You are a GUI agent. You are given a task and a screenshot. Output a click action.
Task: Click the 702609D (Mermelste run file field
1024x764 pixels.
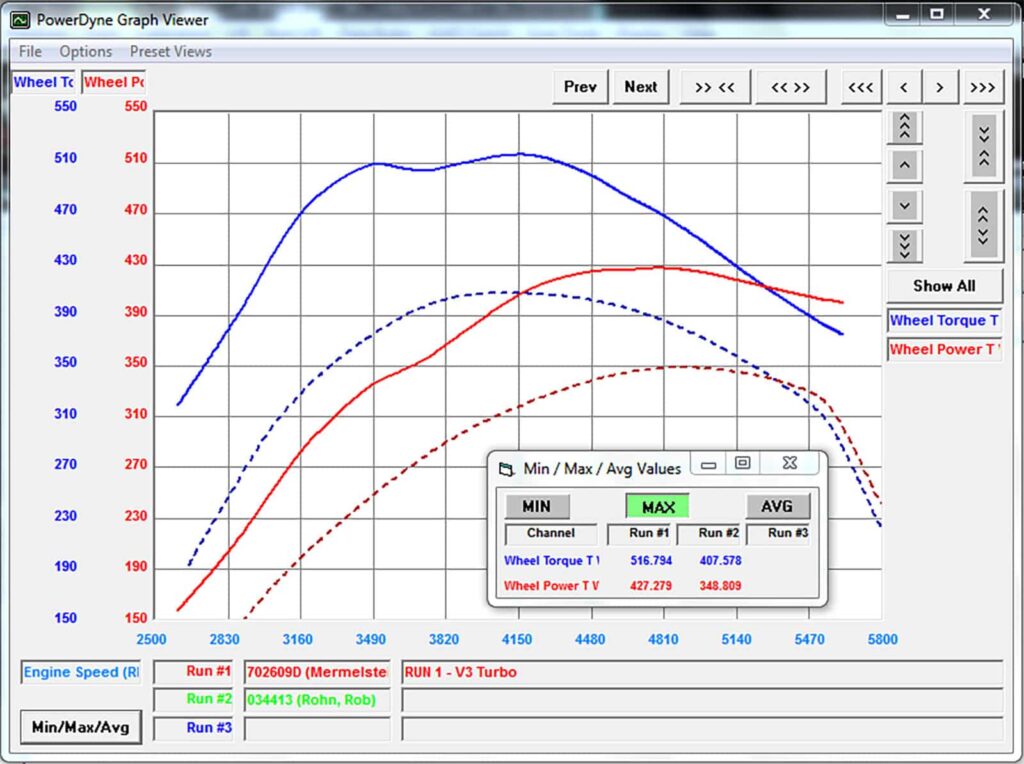317,672
